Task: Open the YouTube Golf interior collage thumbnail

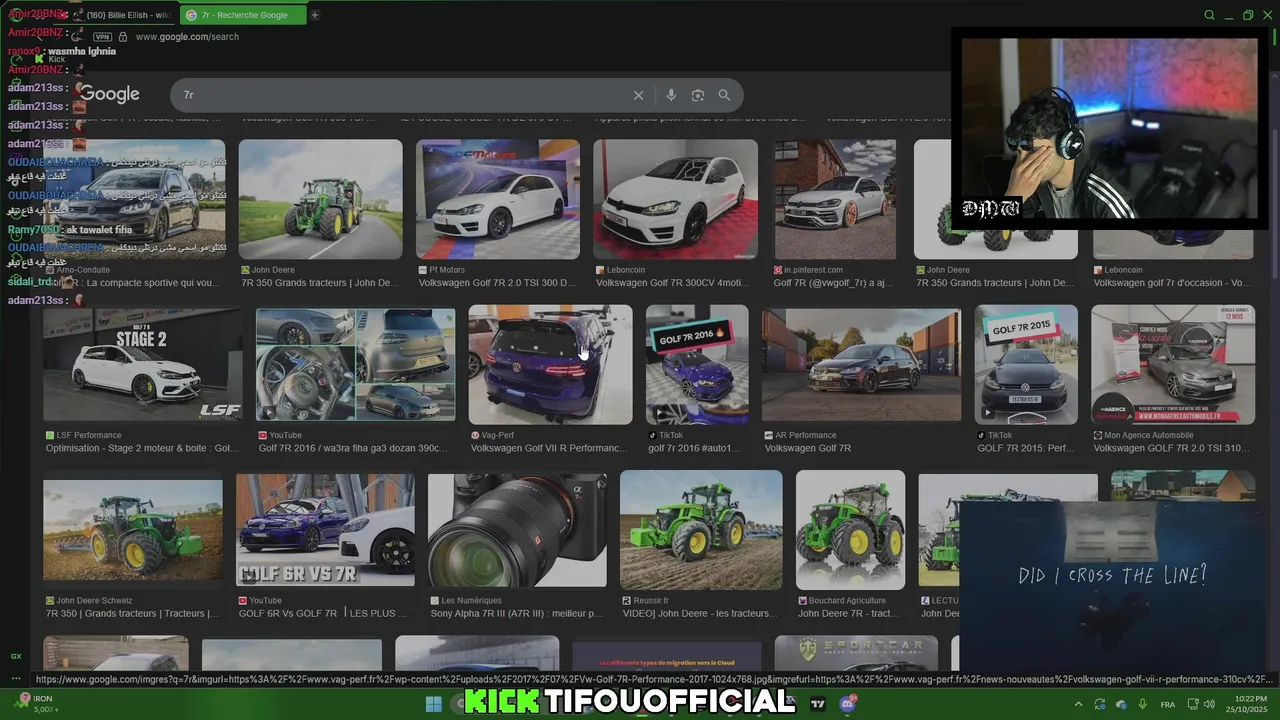Action: click(x=355, y=364)
